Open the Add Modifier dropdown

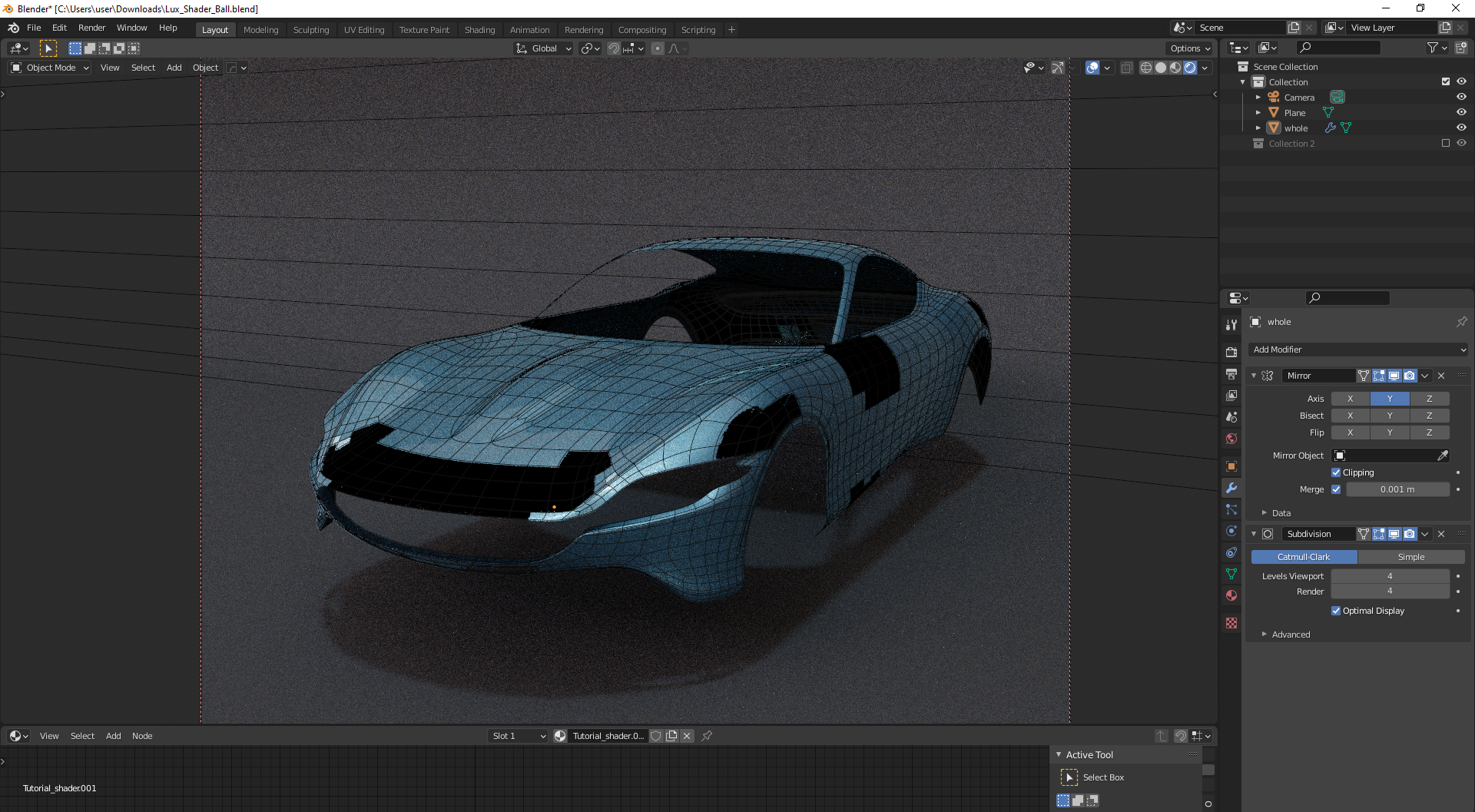click(x=1358, y=350)
